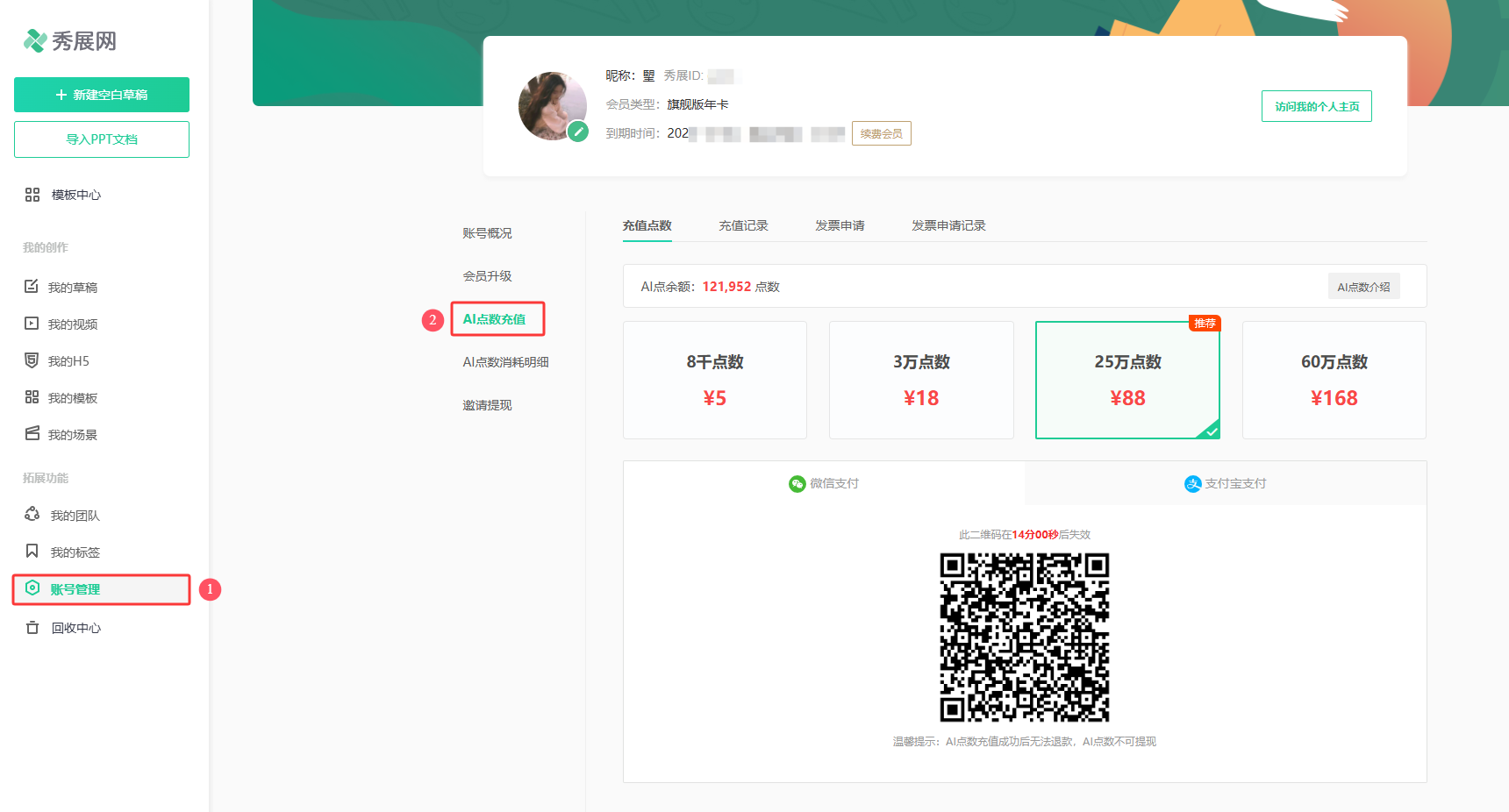Open 我的视频 play icon
The width and height of the screenshot is (1509, 812).
click(32, 324)
